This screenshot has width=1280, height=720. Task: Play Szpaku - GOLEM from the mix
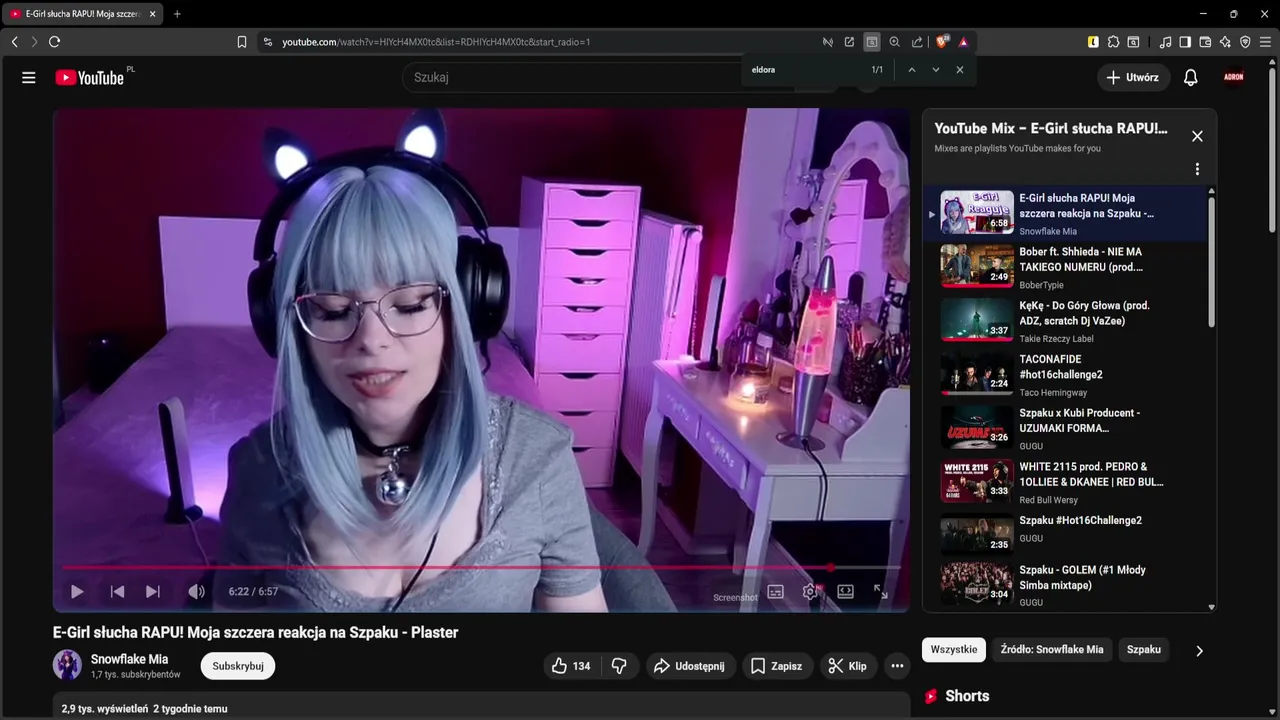(x=1065, y=586)
